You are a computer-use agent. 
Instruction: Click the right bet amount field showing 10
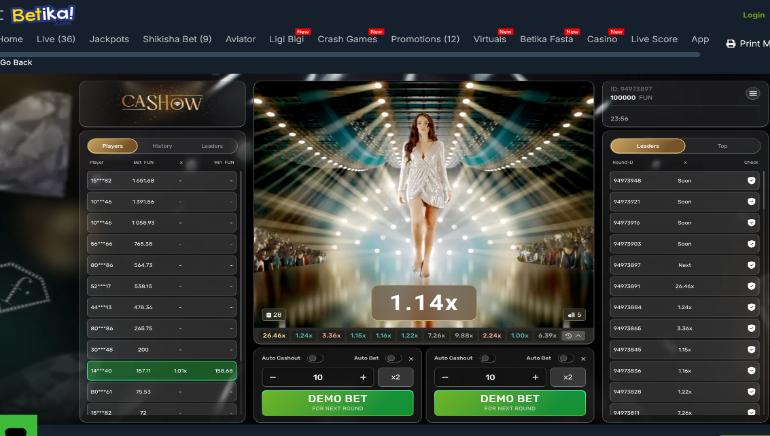point(490,377)
